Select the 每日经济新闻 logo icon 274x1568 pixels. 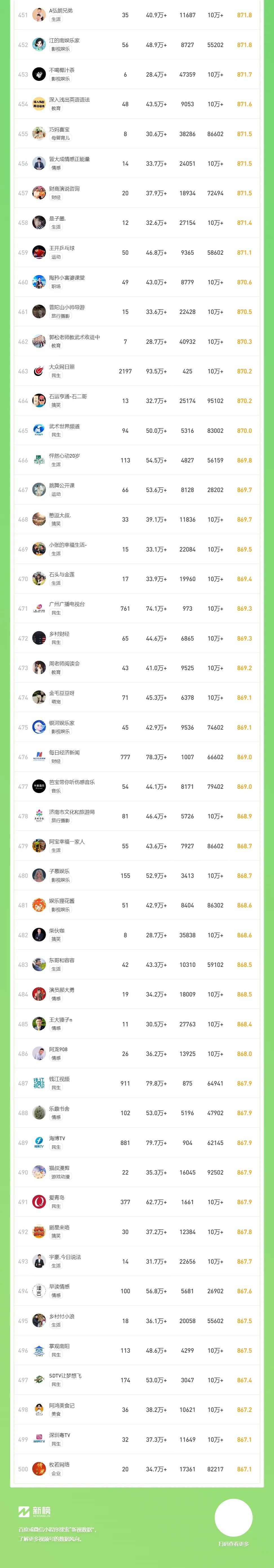pos(39,757)
